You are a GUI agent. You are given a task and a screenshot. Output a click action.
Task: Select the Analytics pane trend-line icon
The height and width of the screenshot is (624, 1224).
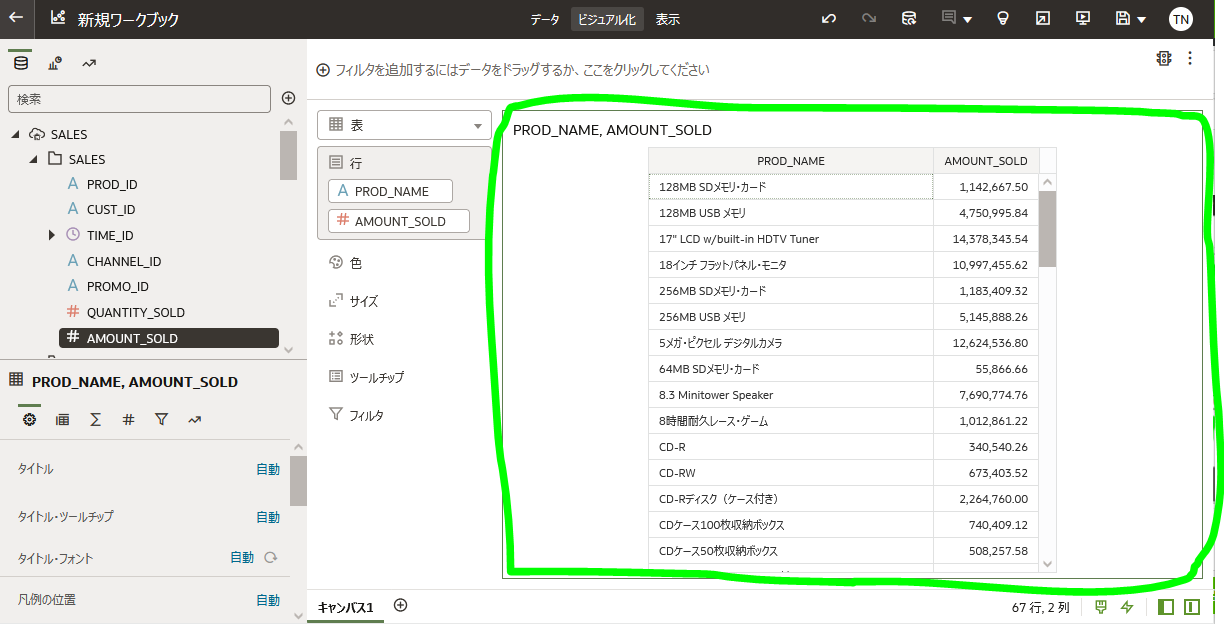pos(89,63)
